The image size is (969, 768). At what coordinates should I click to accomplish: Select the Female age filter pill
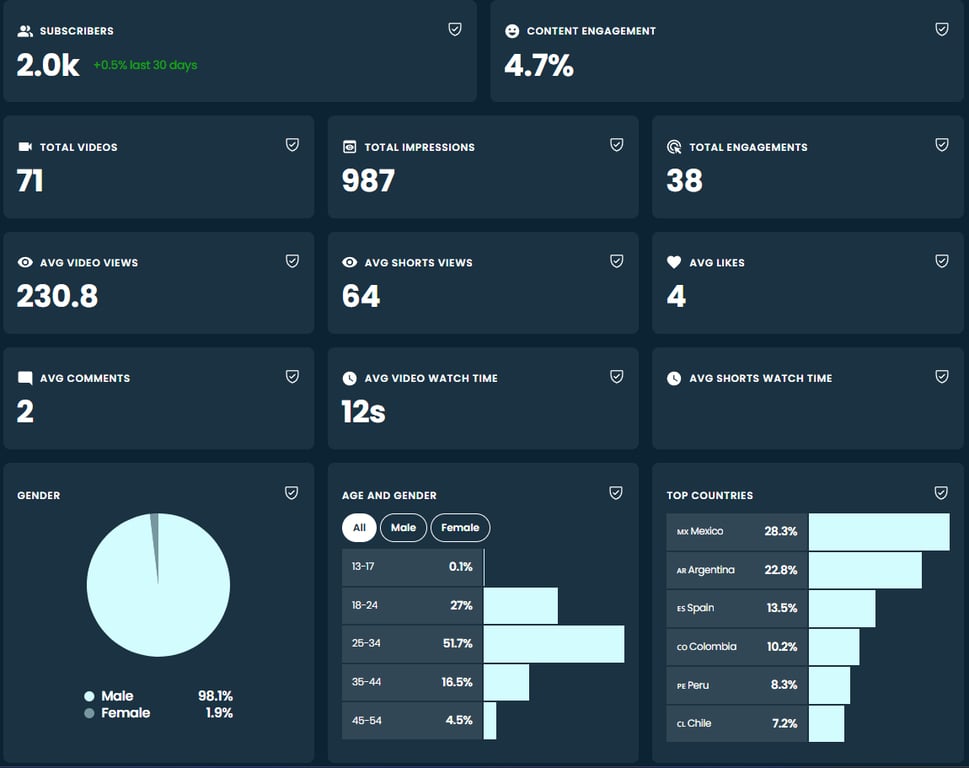[460, 528]
